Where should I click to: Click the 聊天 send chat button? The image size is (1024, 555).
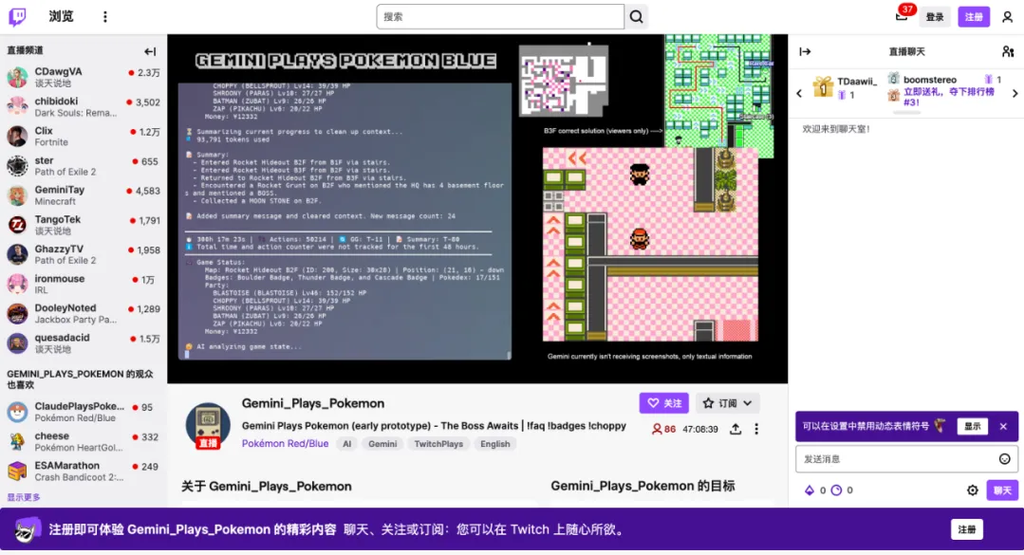[1002, 490]
